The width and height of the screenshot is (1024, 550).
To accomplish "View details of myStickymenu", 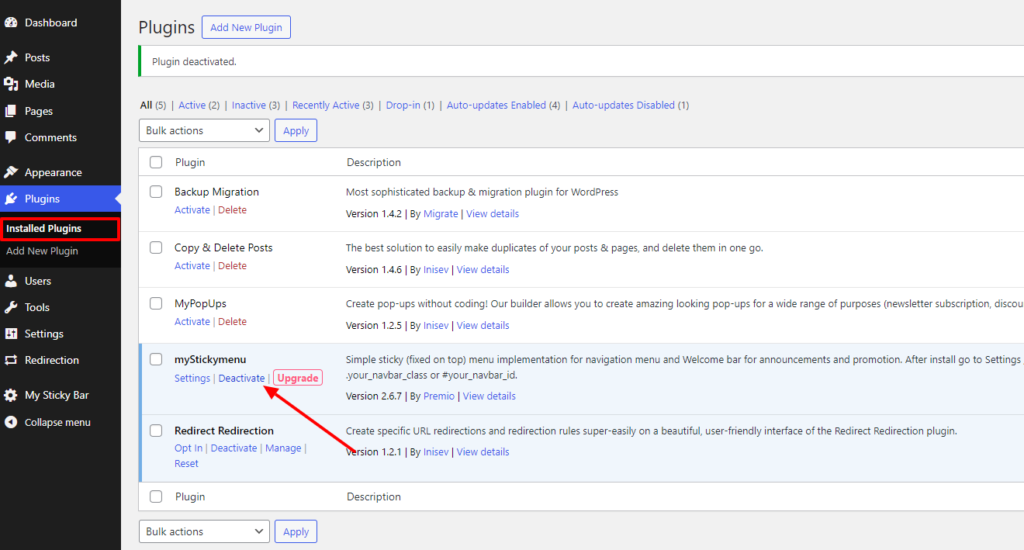I will (489, 396).
